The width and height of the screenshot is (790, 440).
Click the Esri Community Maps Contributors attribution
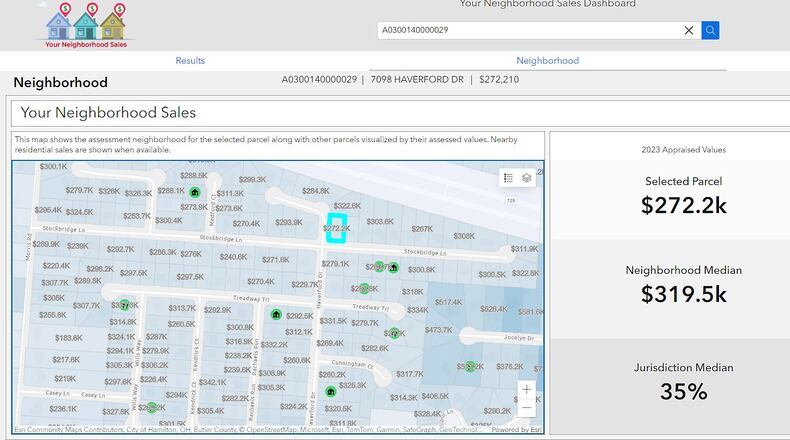pyautogui.click(x=69, y=430)
